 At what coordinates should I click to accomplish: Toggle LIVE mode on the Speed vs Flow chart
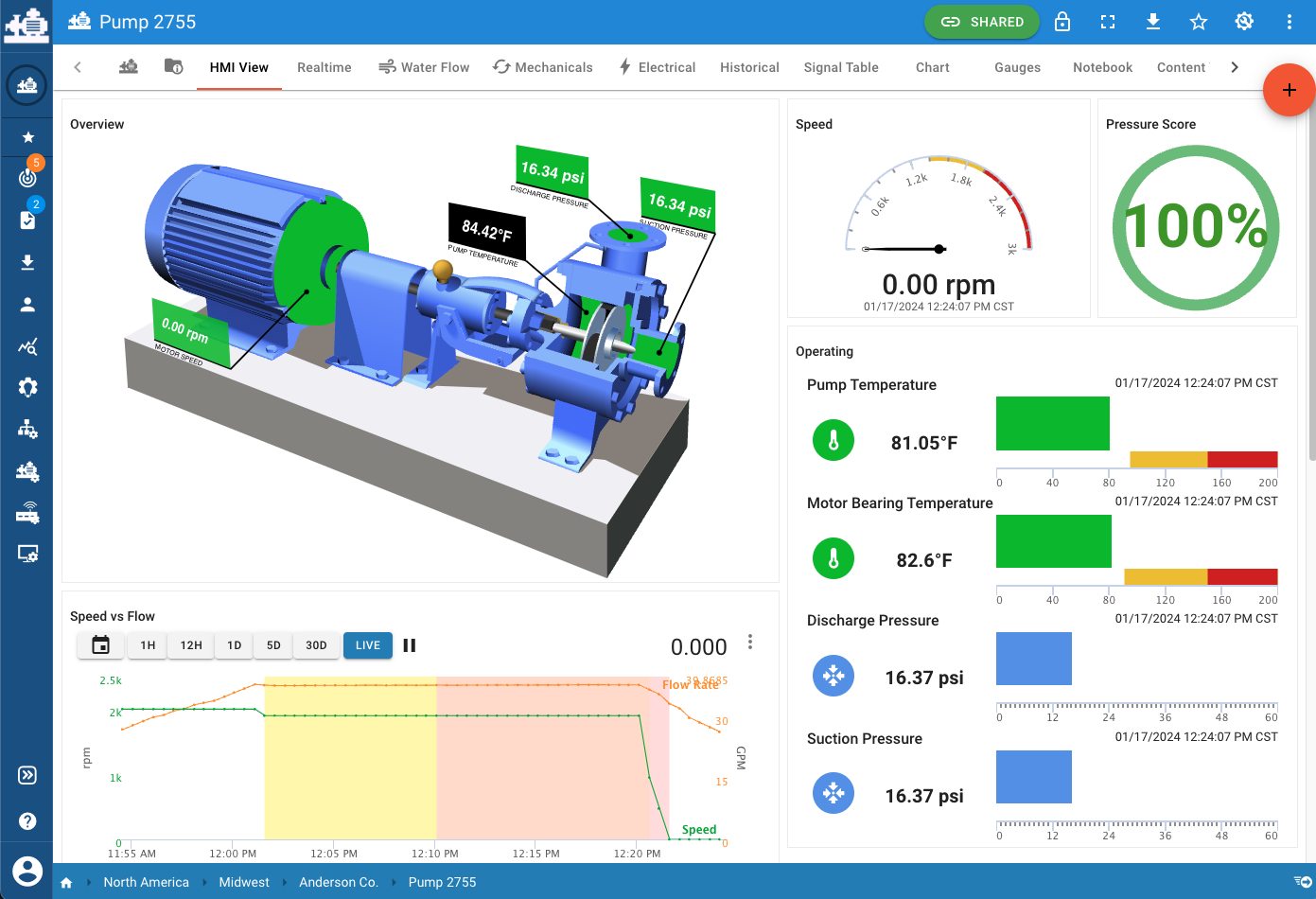click(x=367, y=645)
